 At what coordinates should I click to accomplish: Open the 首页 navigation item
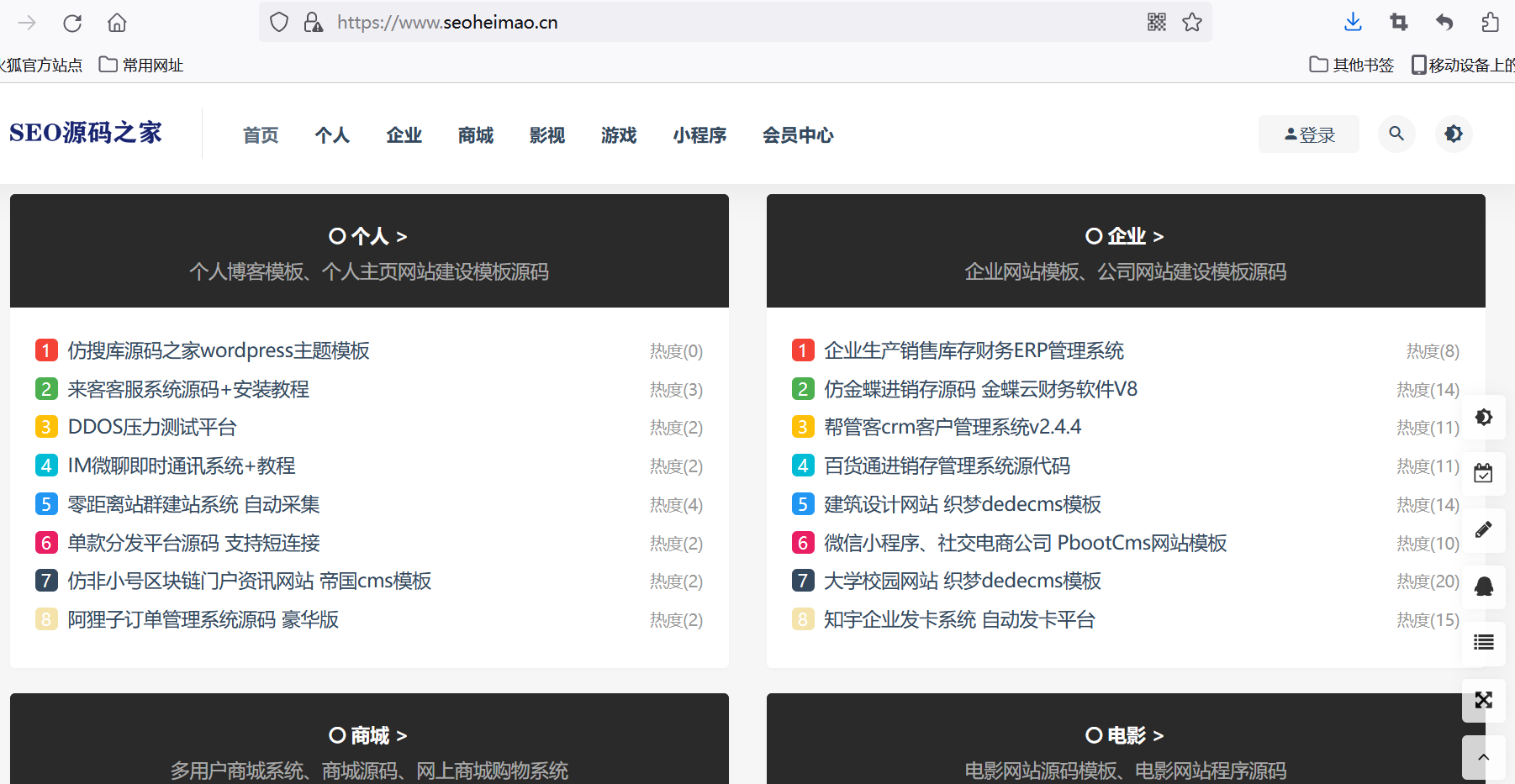tap(261, 135)
